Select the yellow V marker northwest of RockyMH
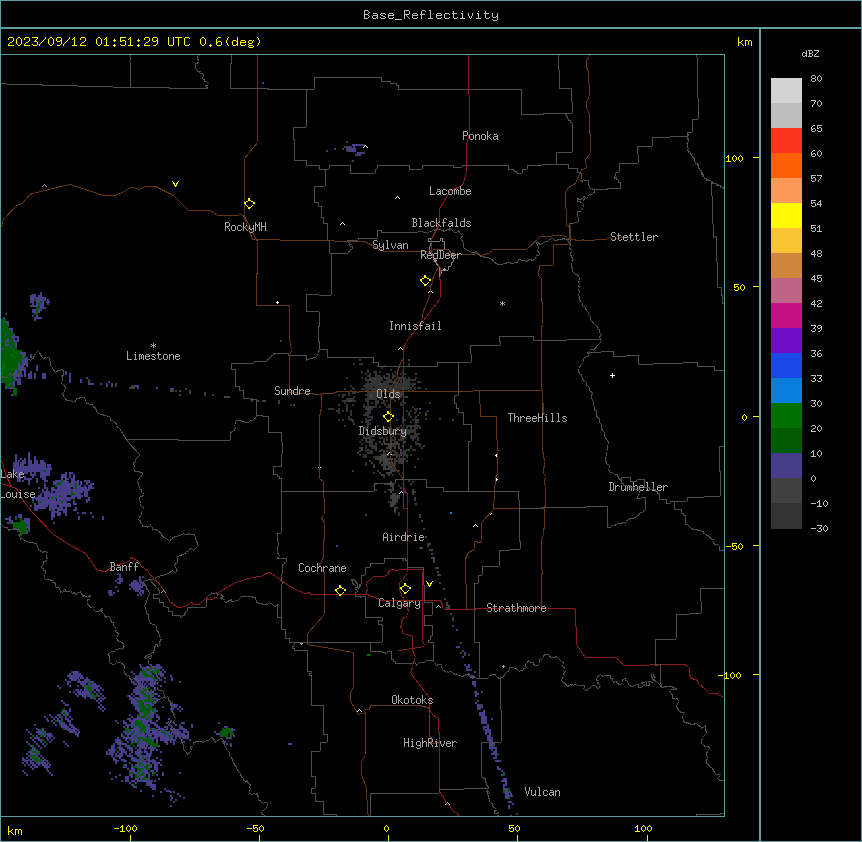 tap(175, 184)
